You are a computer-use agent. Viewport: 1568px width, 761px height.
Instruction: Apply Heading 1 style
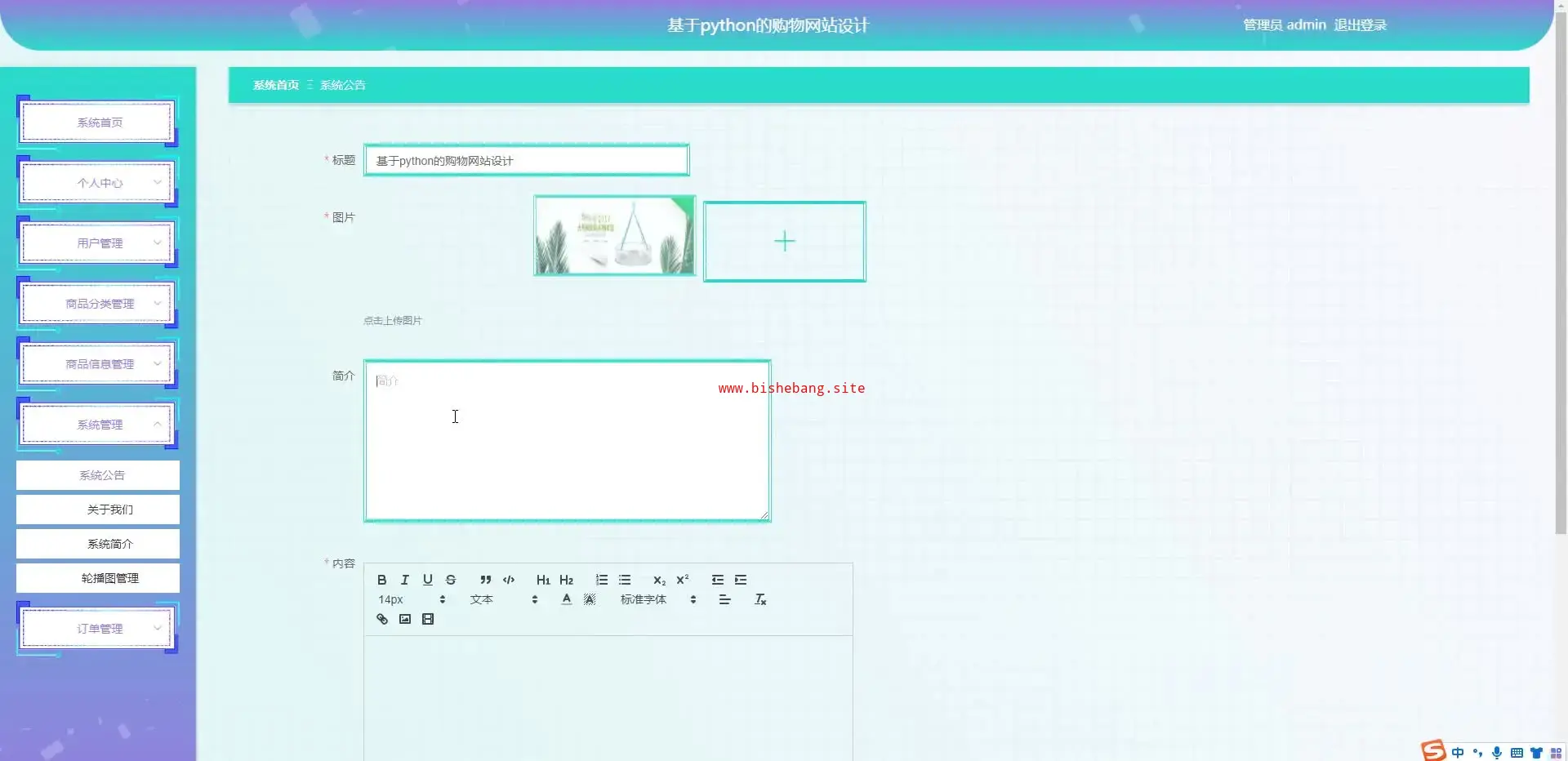[543, 580]
